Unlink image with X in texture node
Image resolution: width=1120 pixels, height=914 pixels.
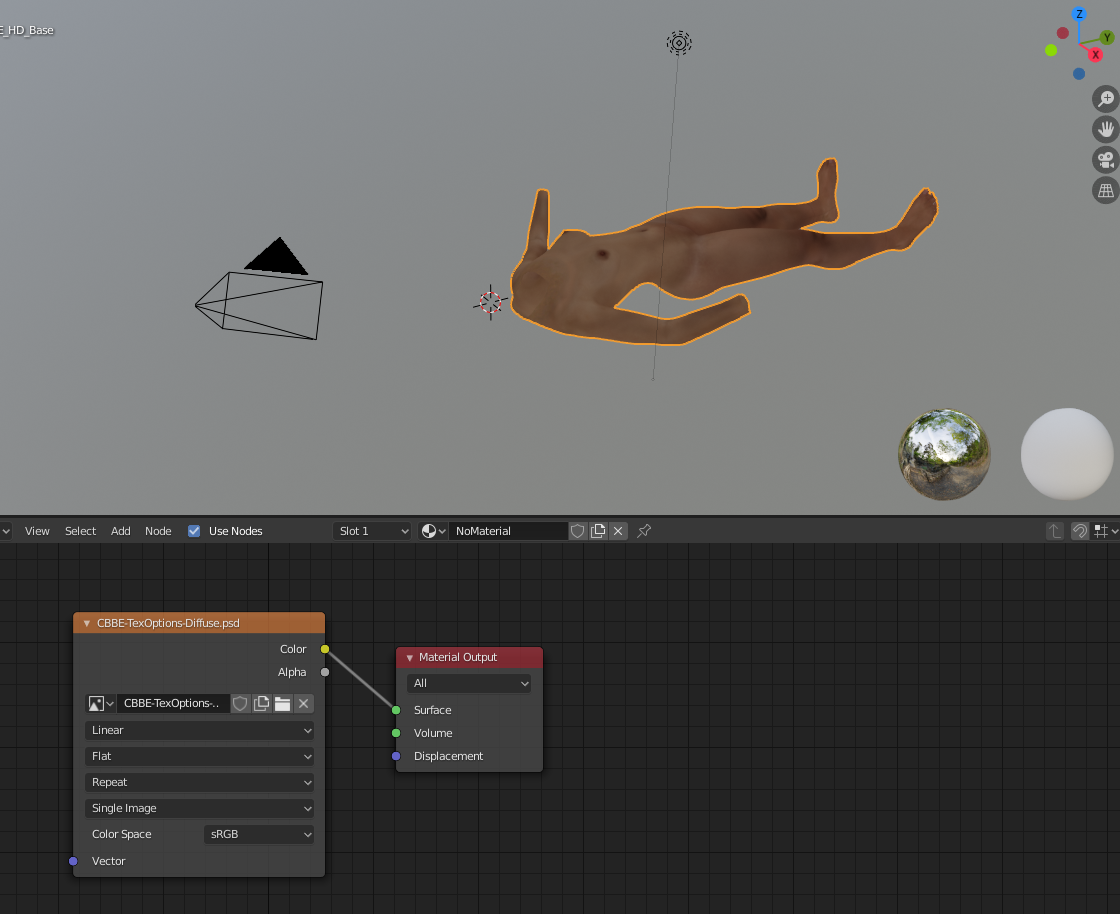click(304, 703)
